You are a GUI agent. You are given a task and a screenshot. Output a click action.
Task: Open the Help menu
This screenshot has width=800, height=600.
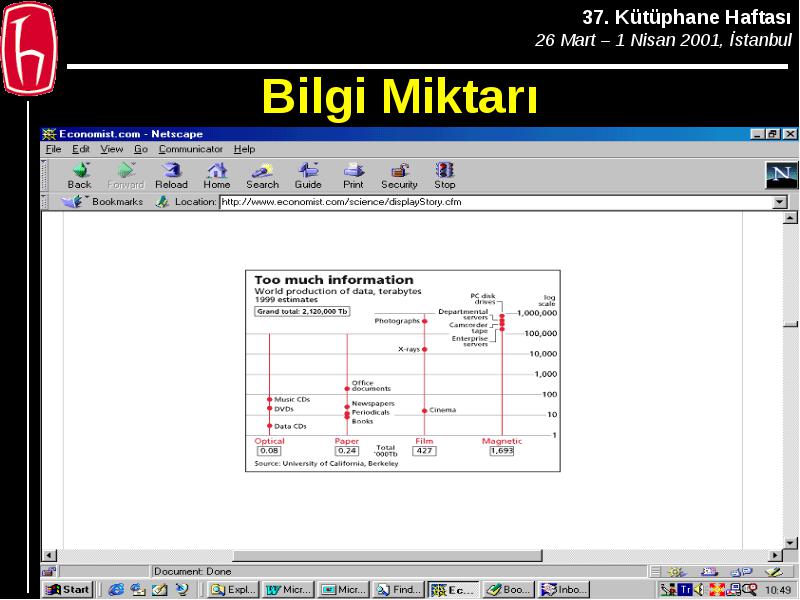[244, 149]
